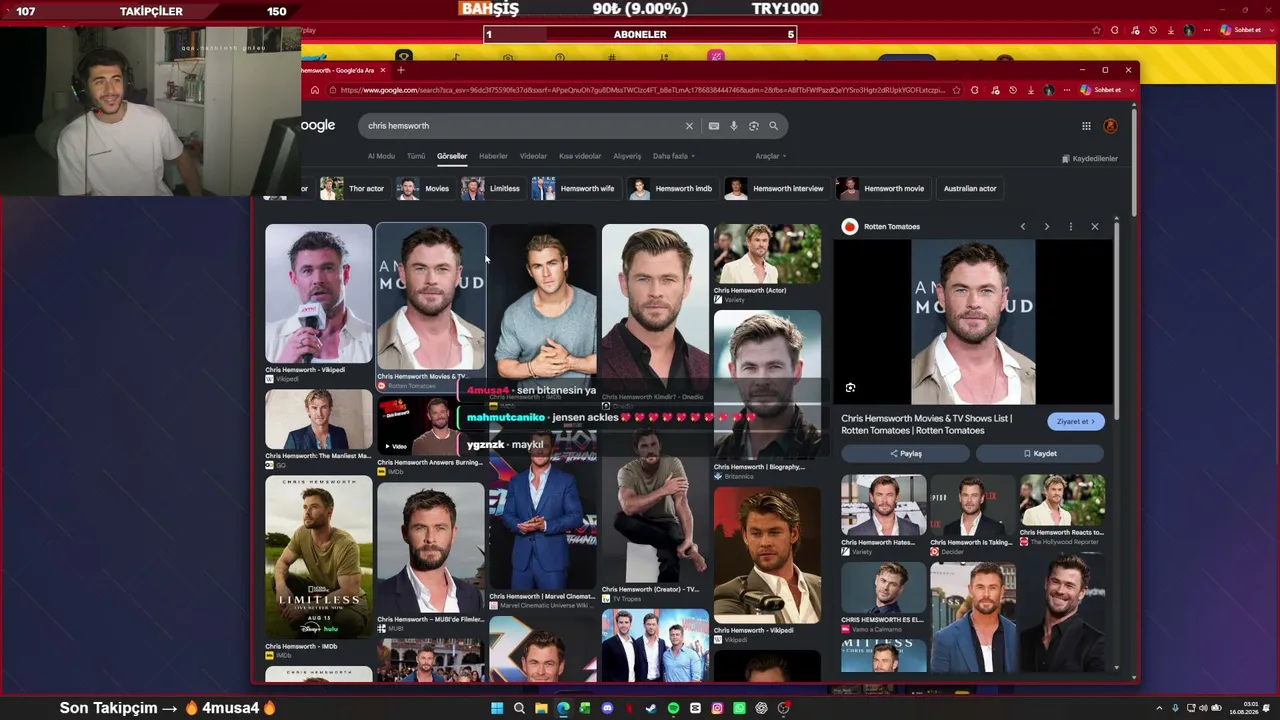This screenshot has height=720, width=1280.
Task: Switch to the 'Kısa videolar' tab
Action: click(x=580, y=156)
